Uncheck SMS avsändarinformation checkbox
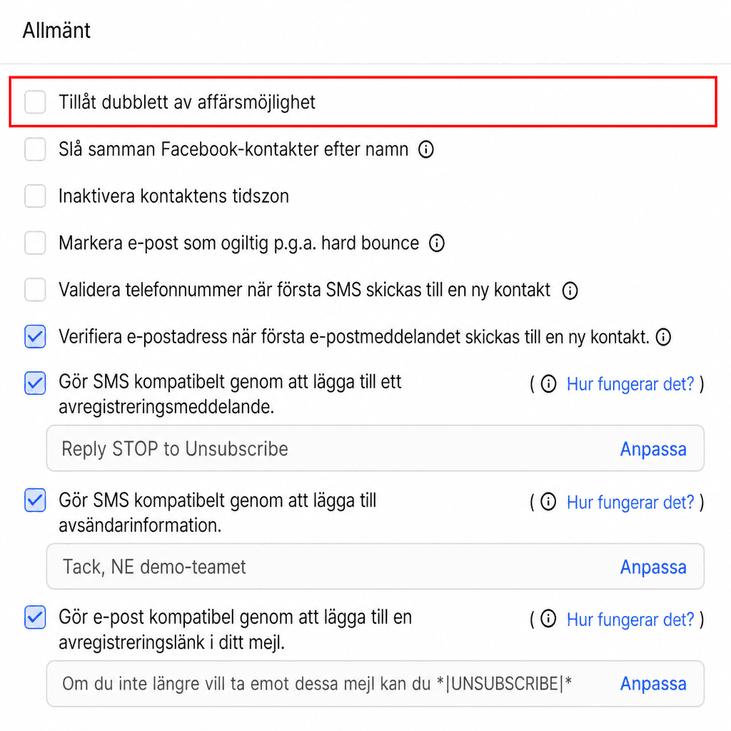The height and width of the screenshot is (731, 731). tap(35, 501)
